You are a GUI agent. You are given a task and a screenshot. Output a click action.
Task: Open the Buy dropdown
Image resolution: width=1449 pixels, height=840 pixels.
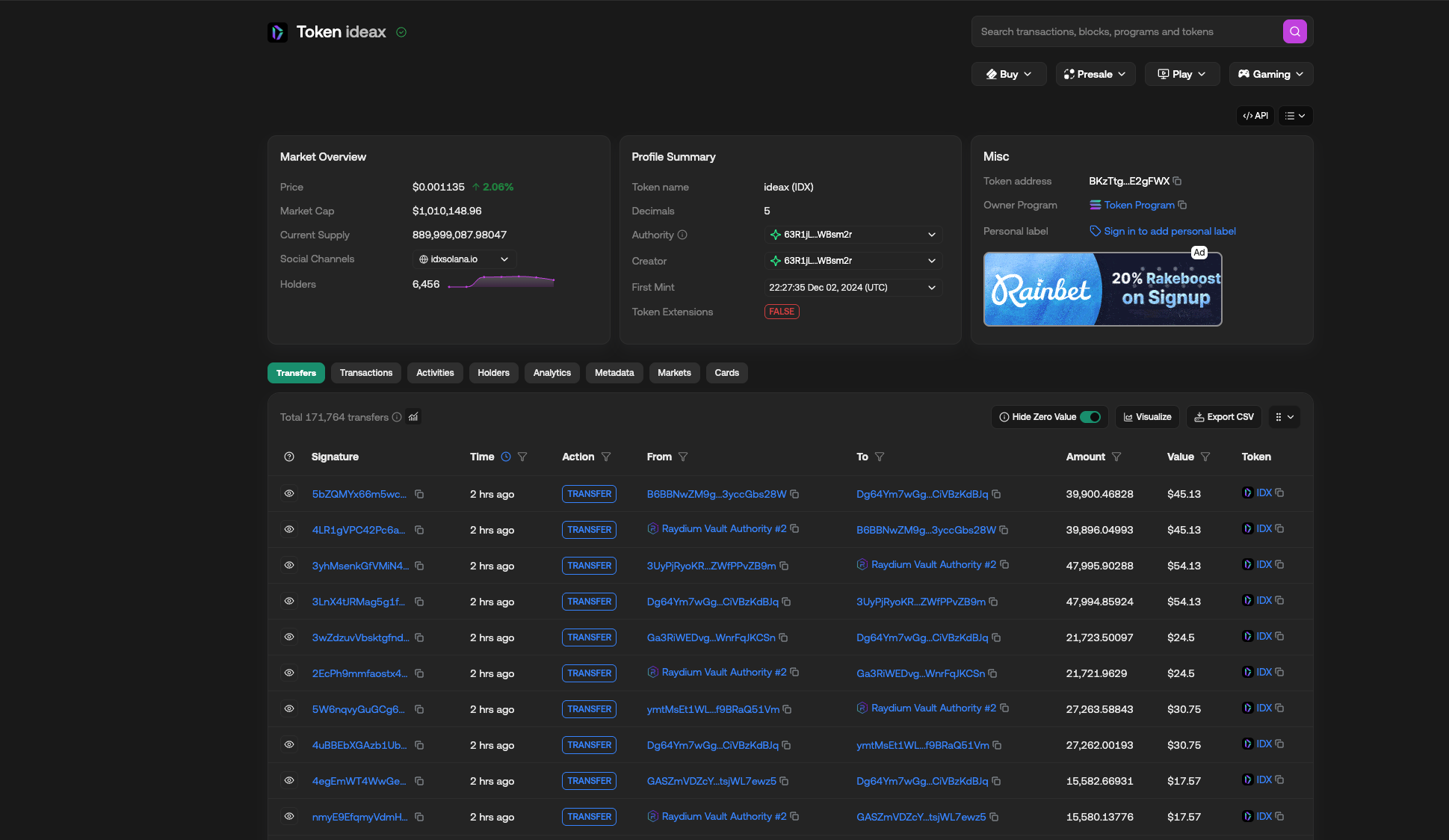pyautogui.click(x=1009, y=74)
